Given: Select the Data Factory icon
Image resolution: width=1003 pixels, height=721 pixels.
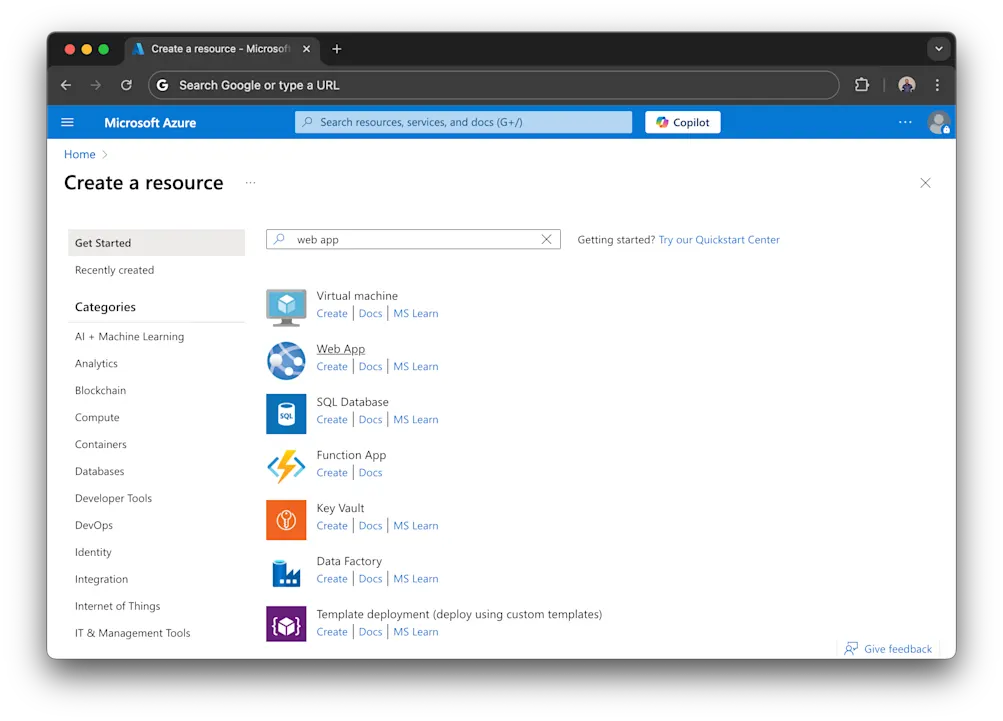Looking at the screenshot, I should pyautogui.click(x=286, y=571).
